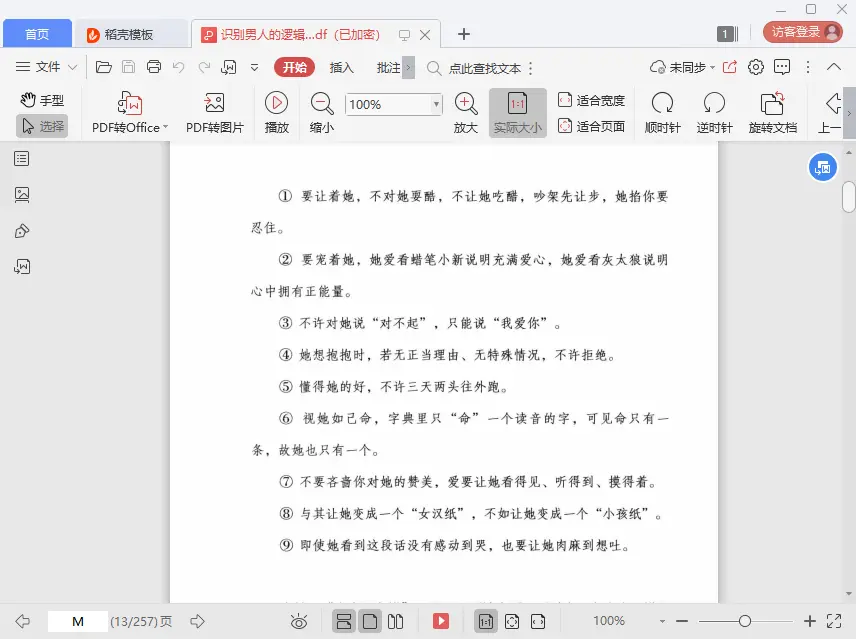Click the PDF convert icon in quick toolbar
The image size is (856, 639).
click(x=228, y=67)
